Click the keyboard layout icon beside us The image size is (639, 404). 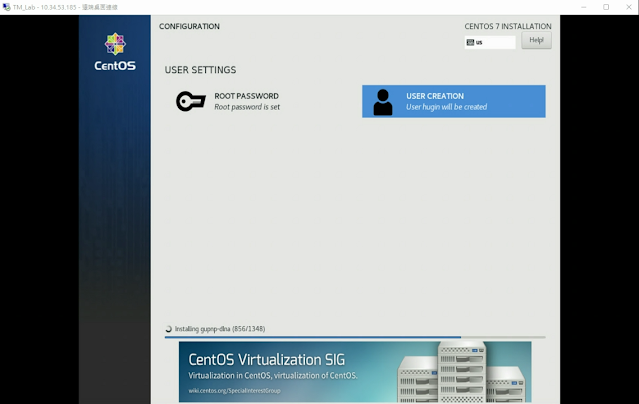[470, 42]
